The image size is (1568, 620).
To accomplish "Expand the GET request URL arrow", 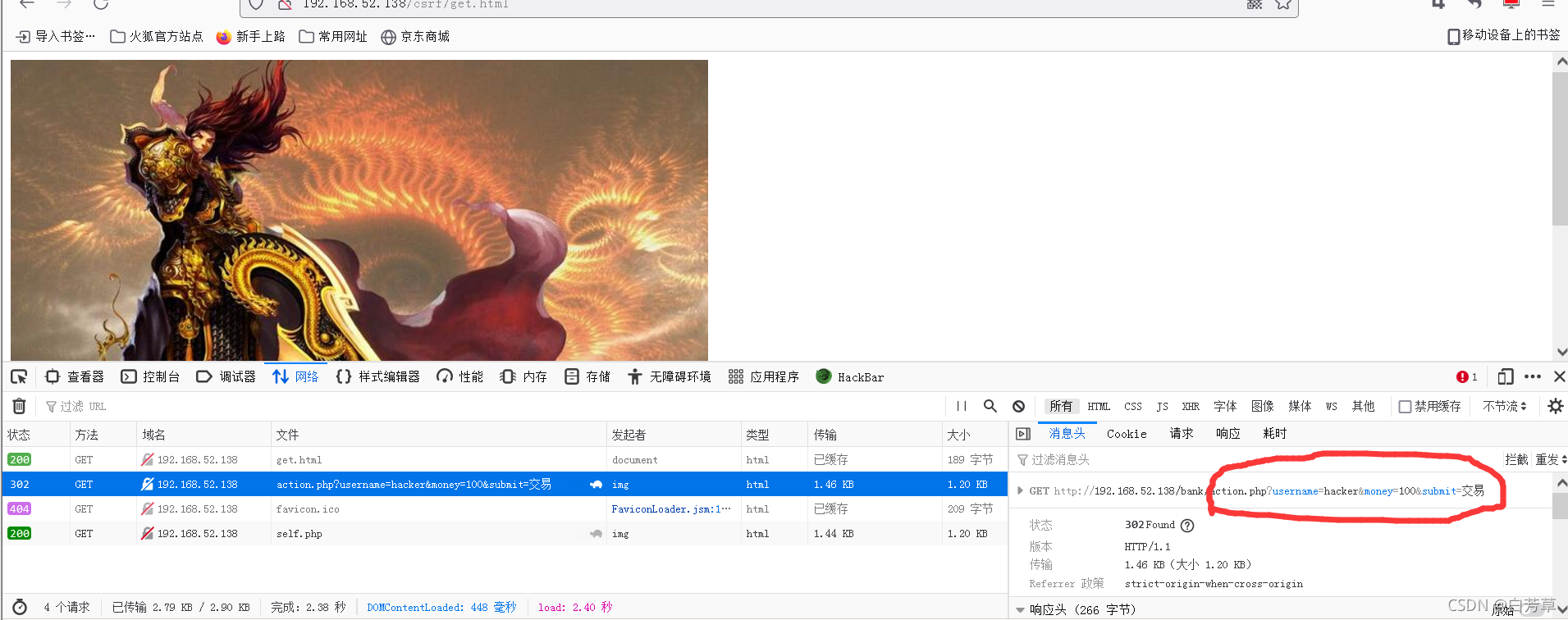I will (x=1020, y=490).
